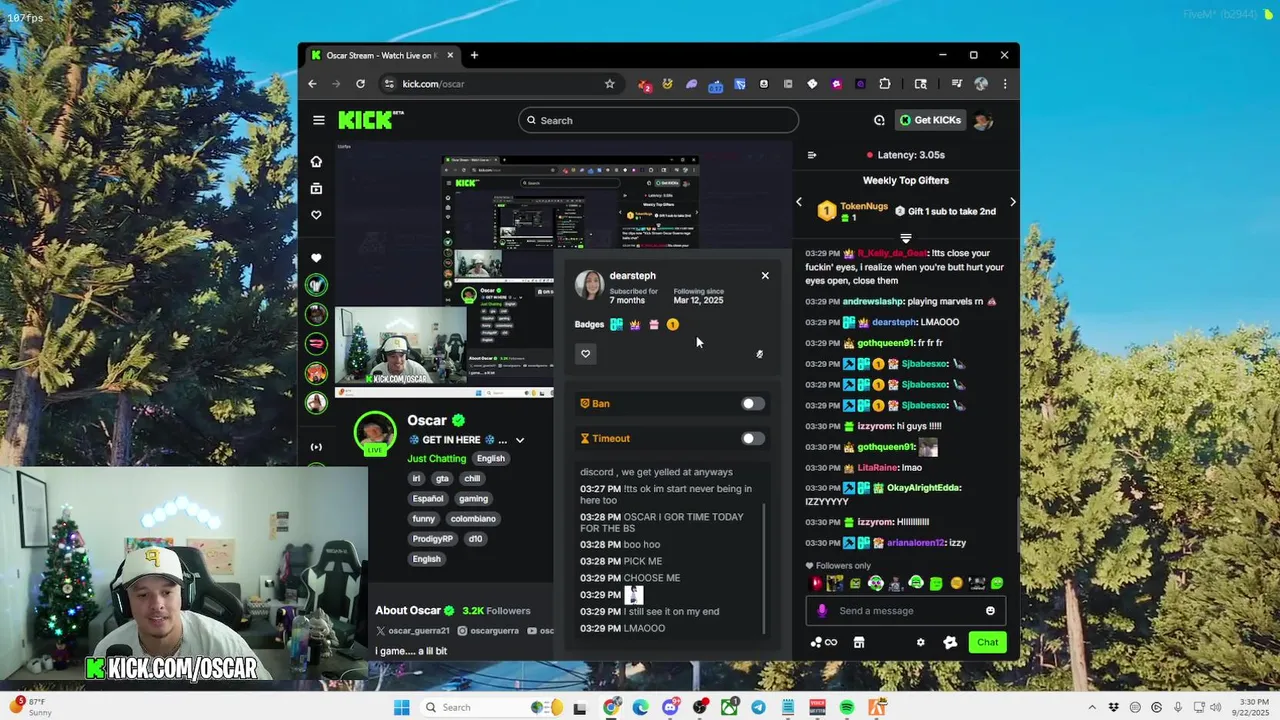Open Windows Start menu
The width and height of the screenshot is (1280, 720).
pyautogui.click(x=402, y=707)
